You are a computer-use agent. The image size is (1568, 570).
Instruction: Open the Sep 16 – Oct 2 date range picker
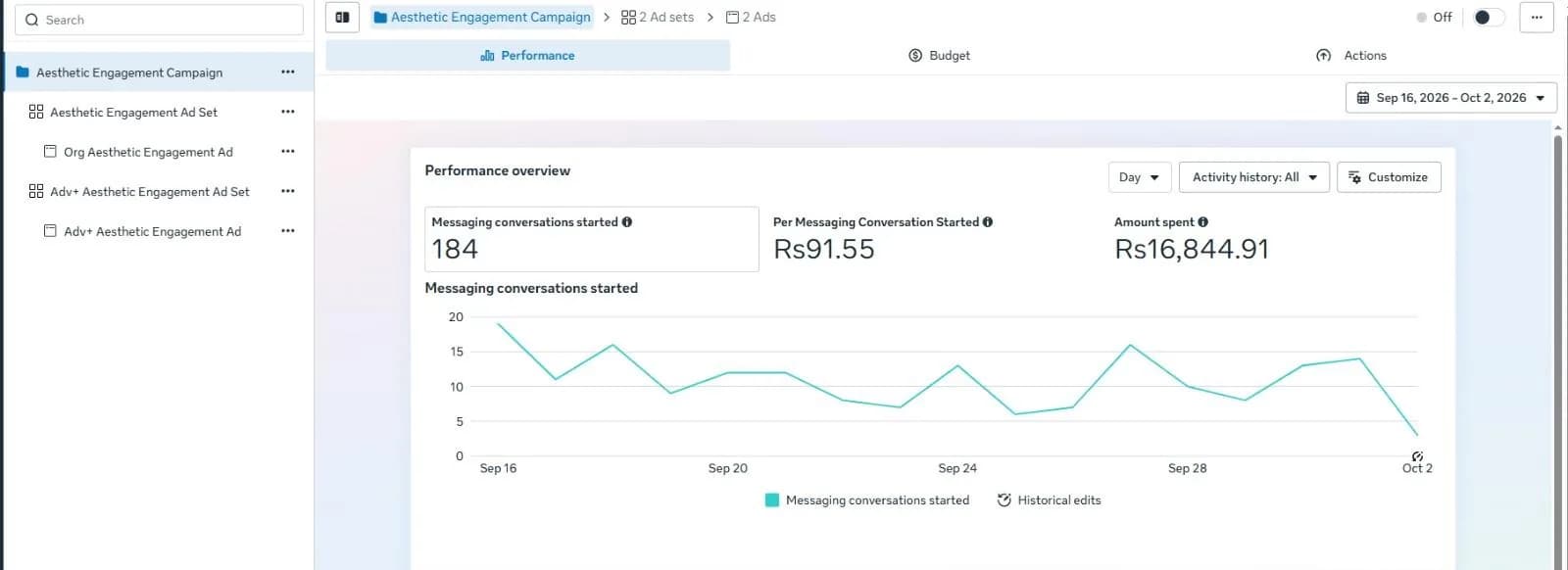(1450, 98)
